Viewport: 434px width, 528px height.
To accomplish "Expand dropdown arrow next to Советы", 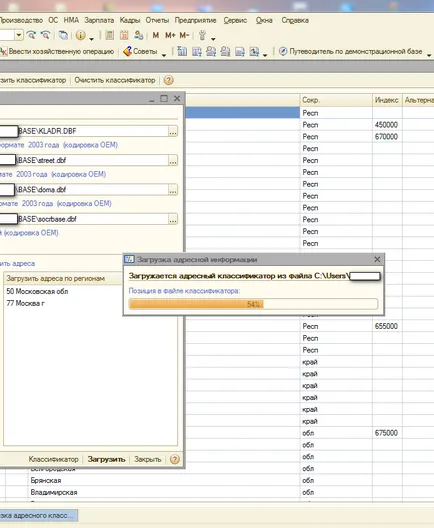I will pyautogui.click(x=164, y=55).
